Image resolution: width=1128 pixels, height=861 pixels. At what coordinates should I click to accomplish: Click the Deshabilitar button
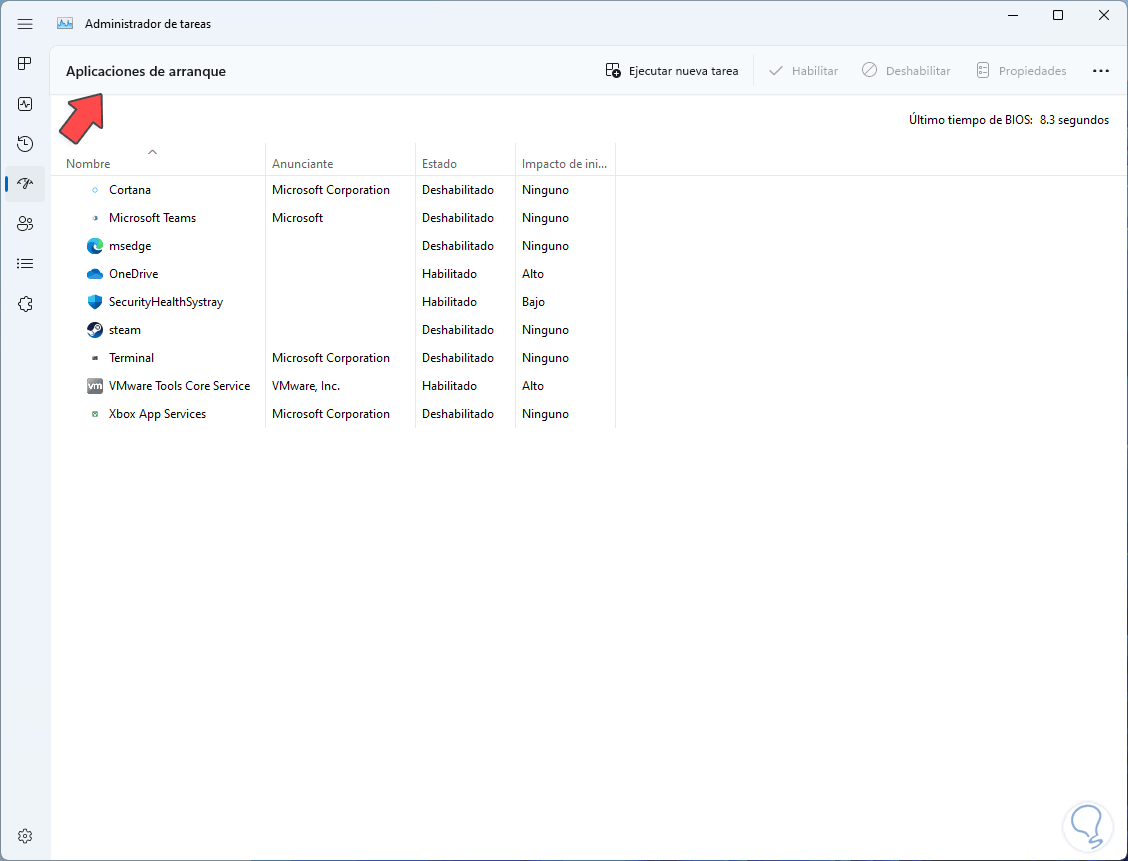(x=906, y=71)
